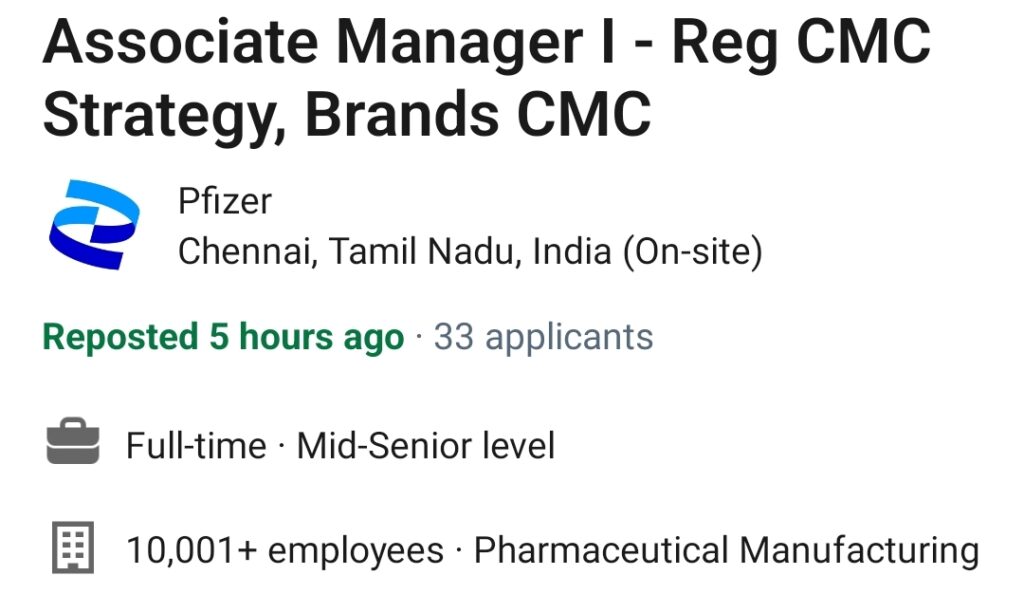Select the 'Strategy, Brands CMC' title line
This screenshot has height=594, width=1024.
tap(347, 116)
